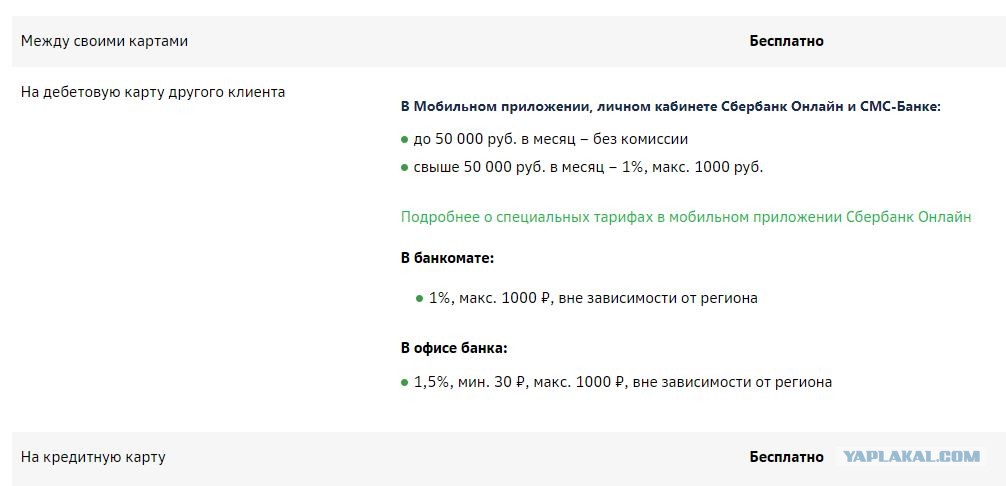The image size is (1006, 486).
Task: Select 'На дебетовую карту другого клиента' label
Action: point(153,92)
